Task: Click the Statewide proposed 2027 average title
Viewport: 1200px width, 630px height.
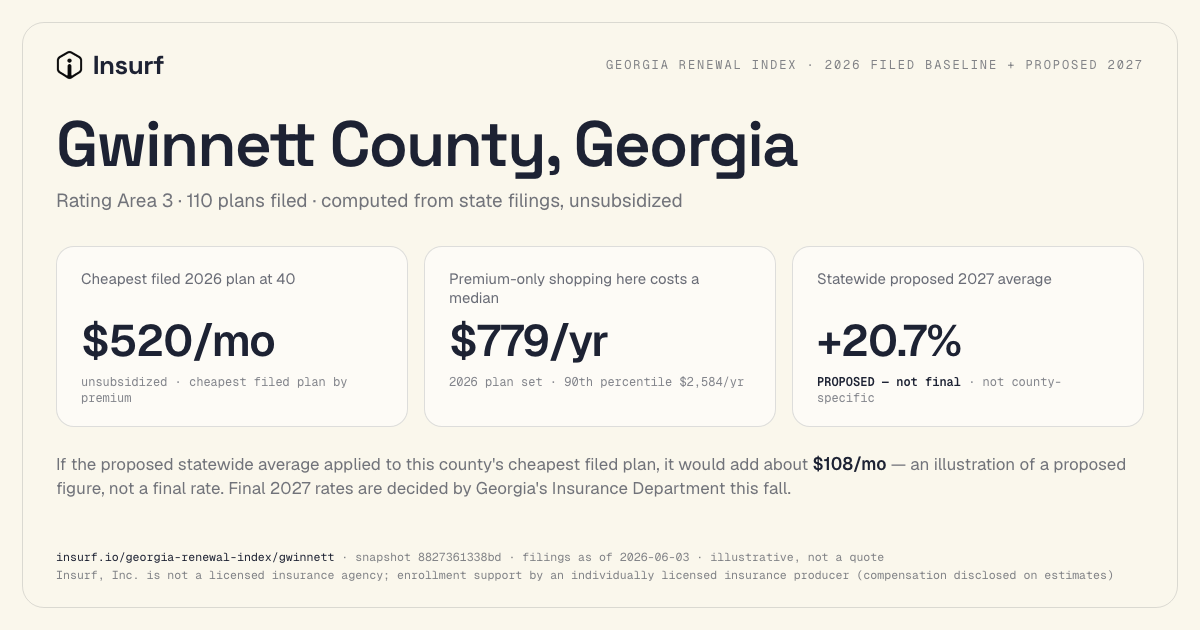Action: pyautogui.click(x=934, y=279)
